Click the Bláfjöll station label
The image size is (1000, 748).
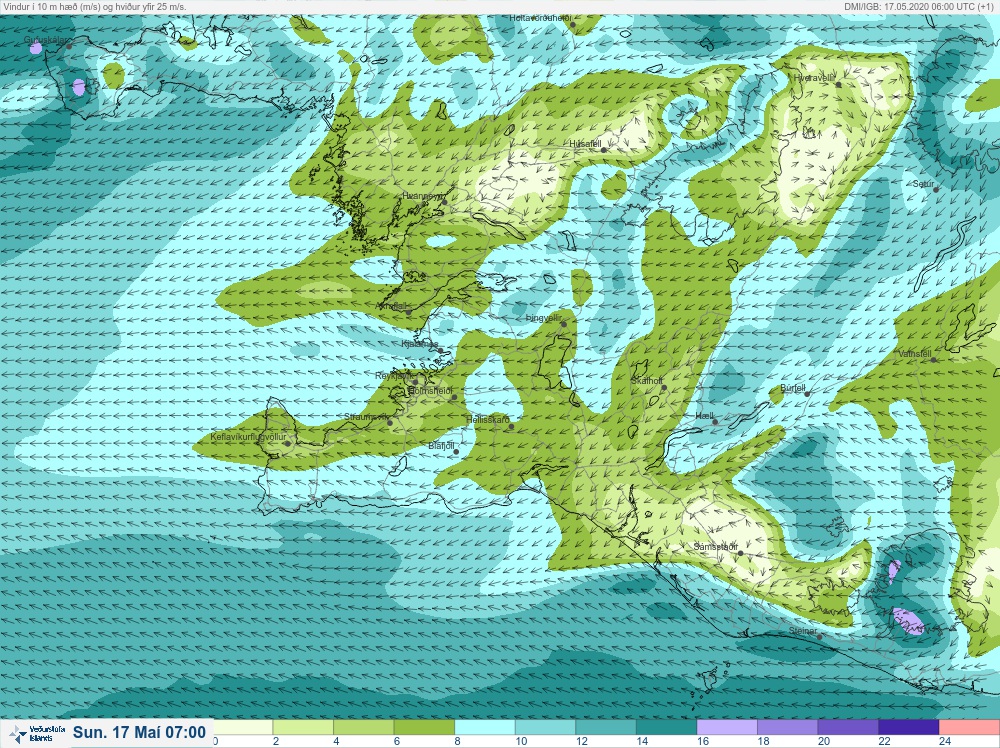click(441, 447)
